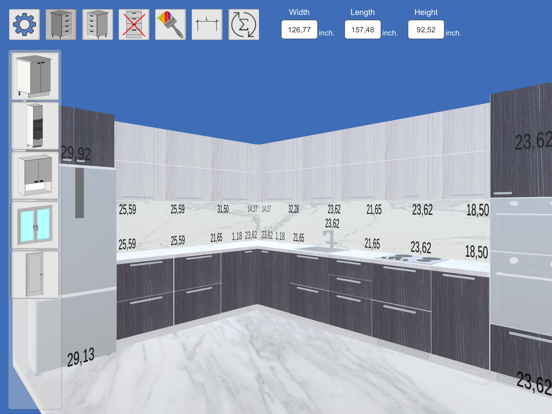Choose the base cabinet with two doors thumbnail
This screenshot has height=414, width=552.
click(35, 76)
